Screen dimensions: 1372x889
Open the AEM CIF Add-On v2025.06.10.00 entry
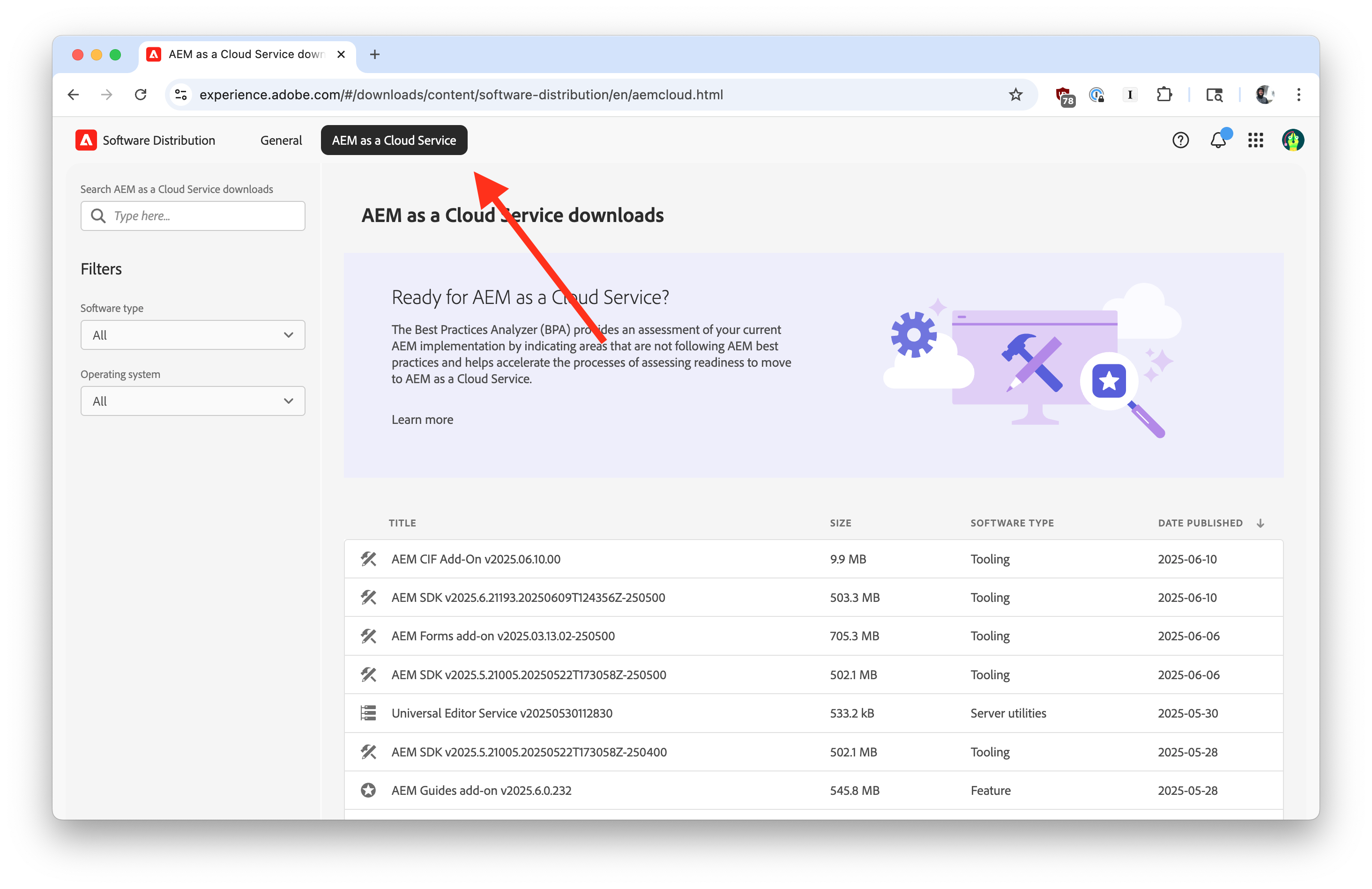pos(476,559)
